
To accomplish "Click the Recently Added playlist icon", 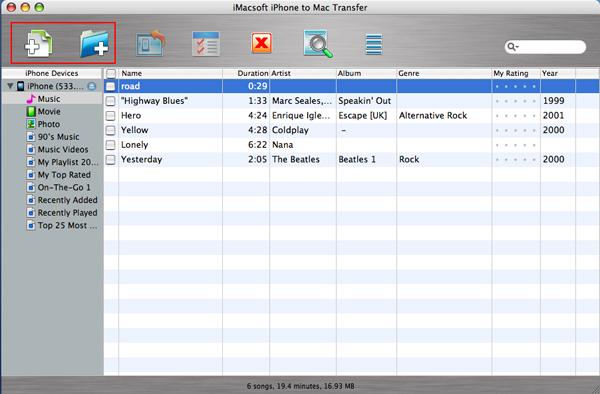I will pyautogui.click(x=31, y=200).
